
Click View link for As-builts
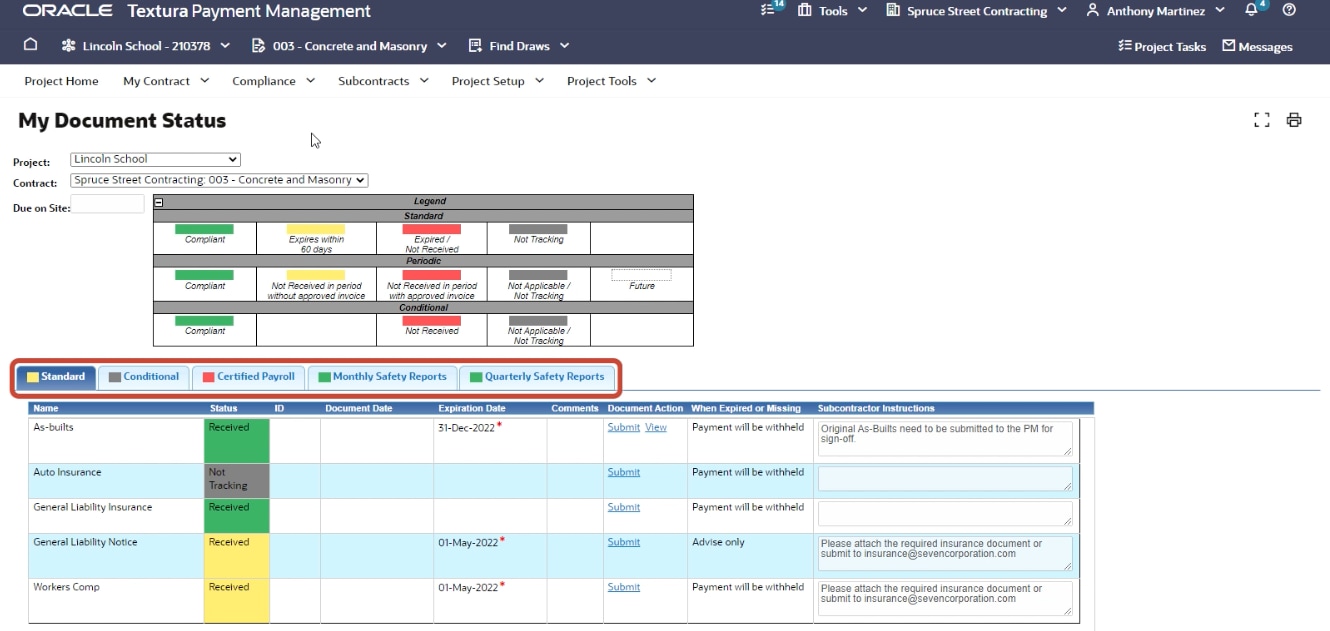click(x=655, y=427)
